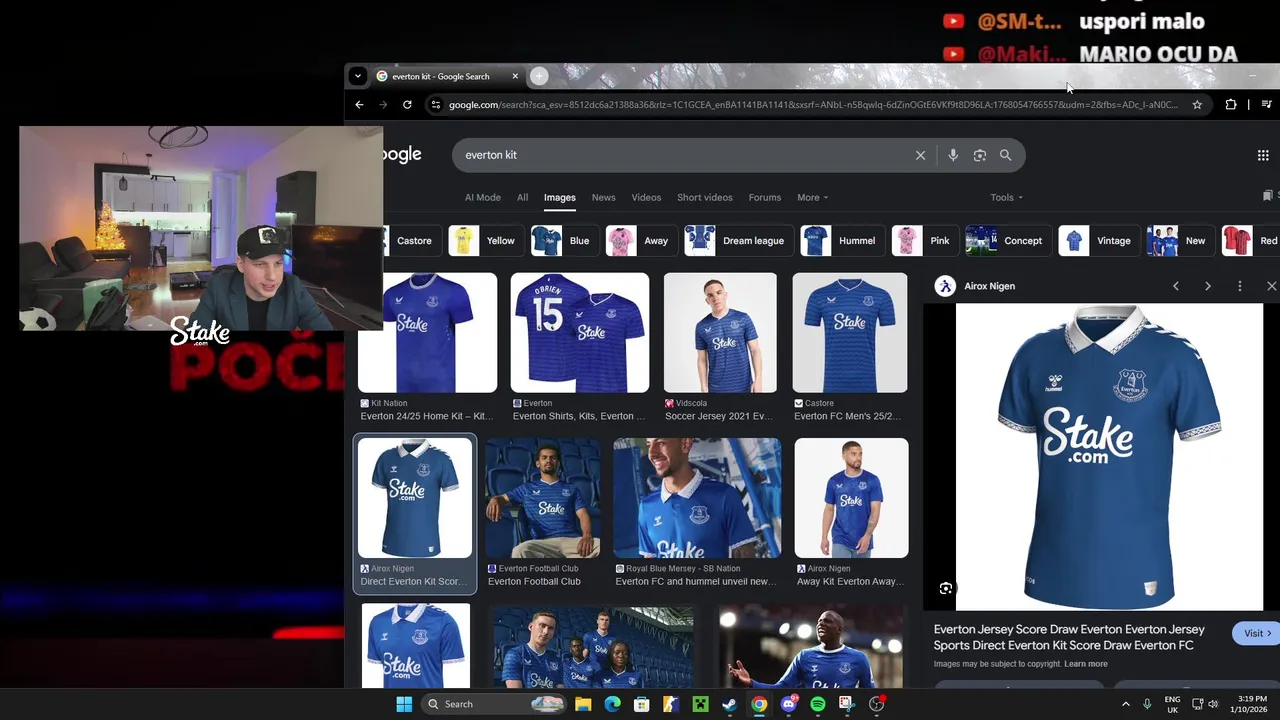This screenshot has height=720, width=1280.
Task: Open File Explorer from taskbar
Action: point(584,704)
